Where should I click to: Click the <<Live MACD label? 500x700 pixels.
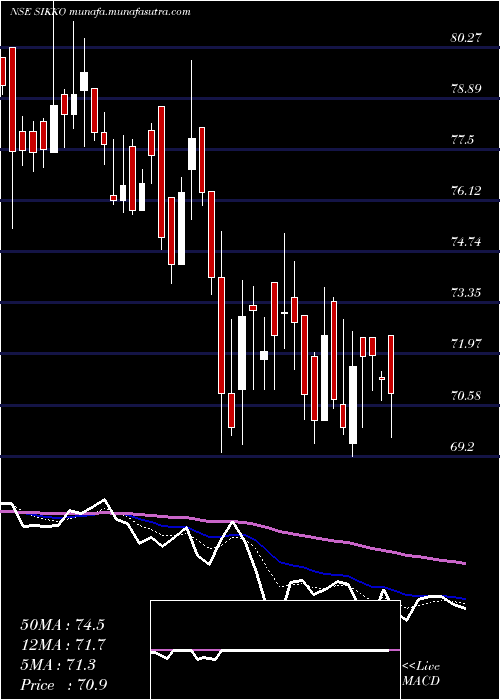421,674
